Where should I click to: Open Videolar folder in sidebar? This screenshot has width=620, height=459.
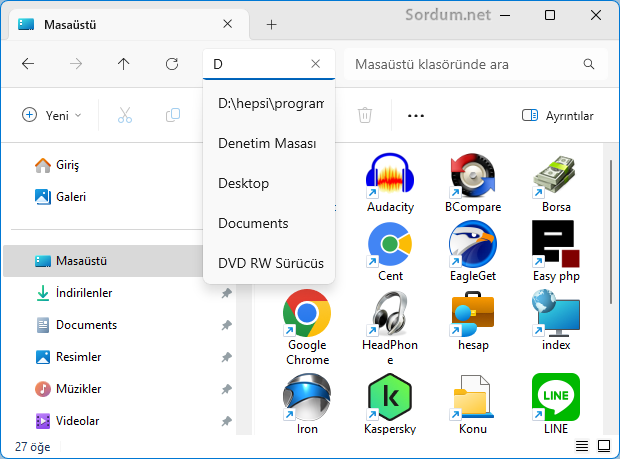(x=67, y=421)
